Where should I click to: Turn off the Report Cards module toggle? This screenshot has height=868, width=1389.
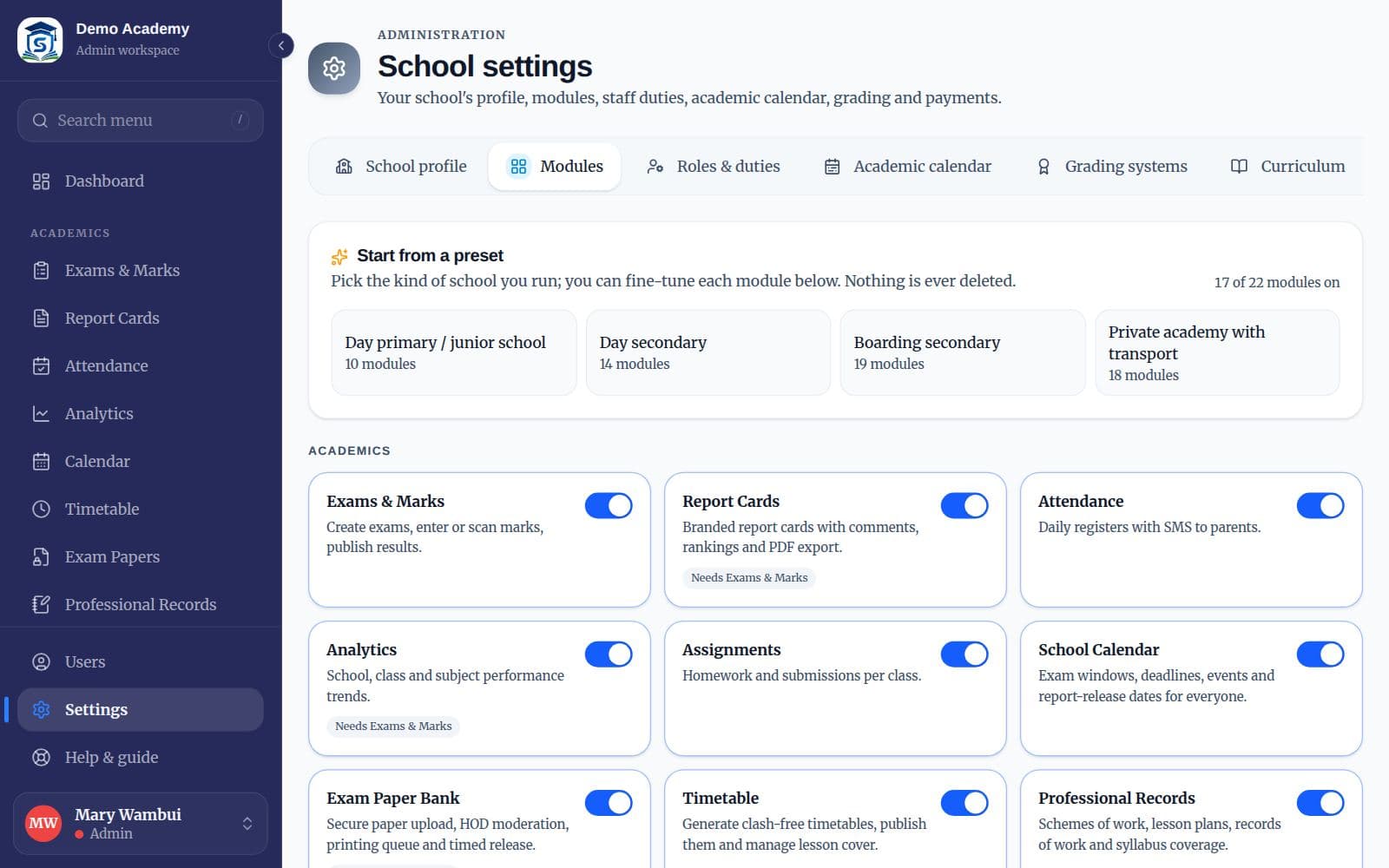pyautogui.click(x=964, y=505)
